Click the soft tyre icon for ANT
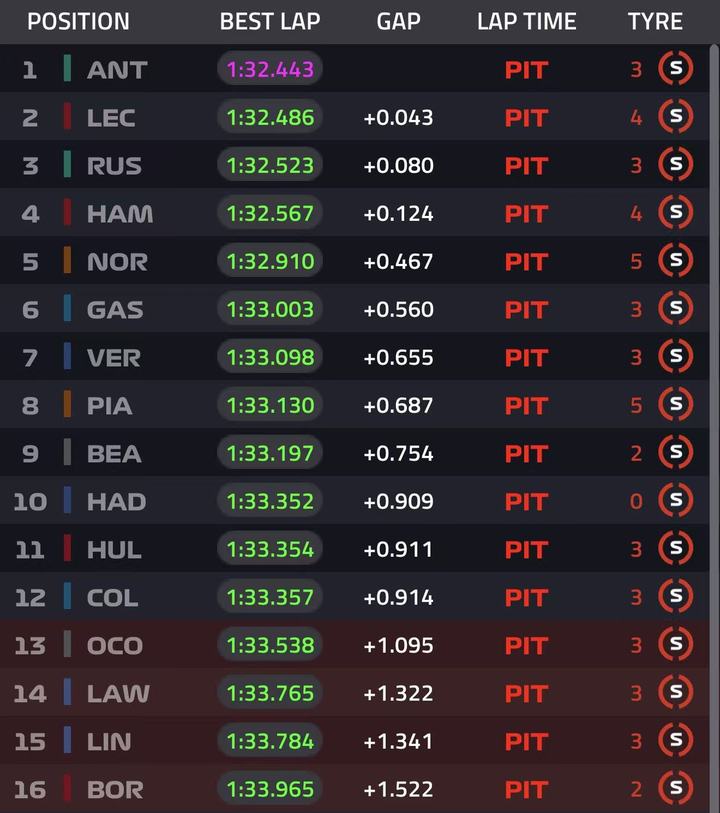Screen dimensions: 720x813 pyautogui.click(x=676, y=69)
